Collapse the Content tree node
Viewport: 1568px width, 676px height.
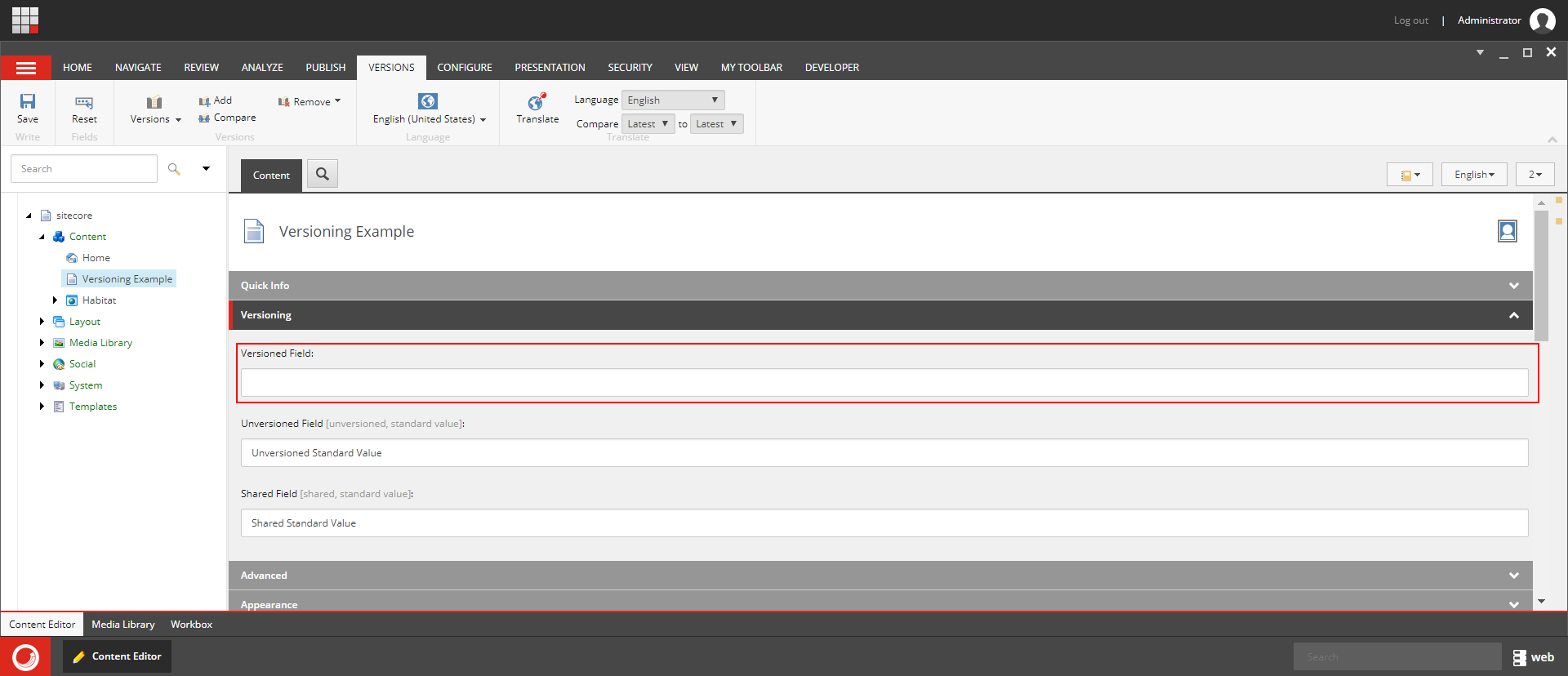[x=42, y=237]
